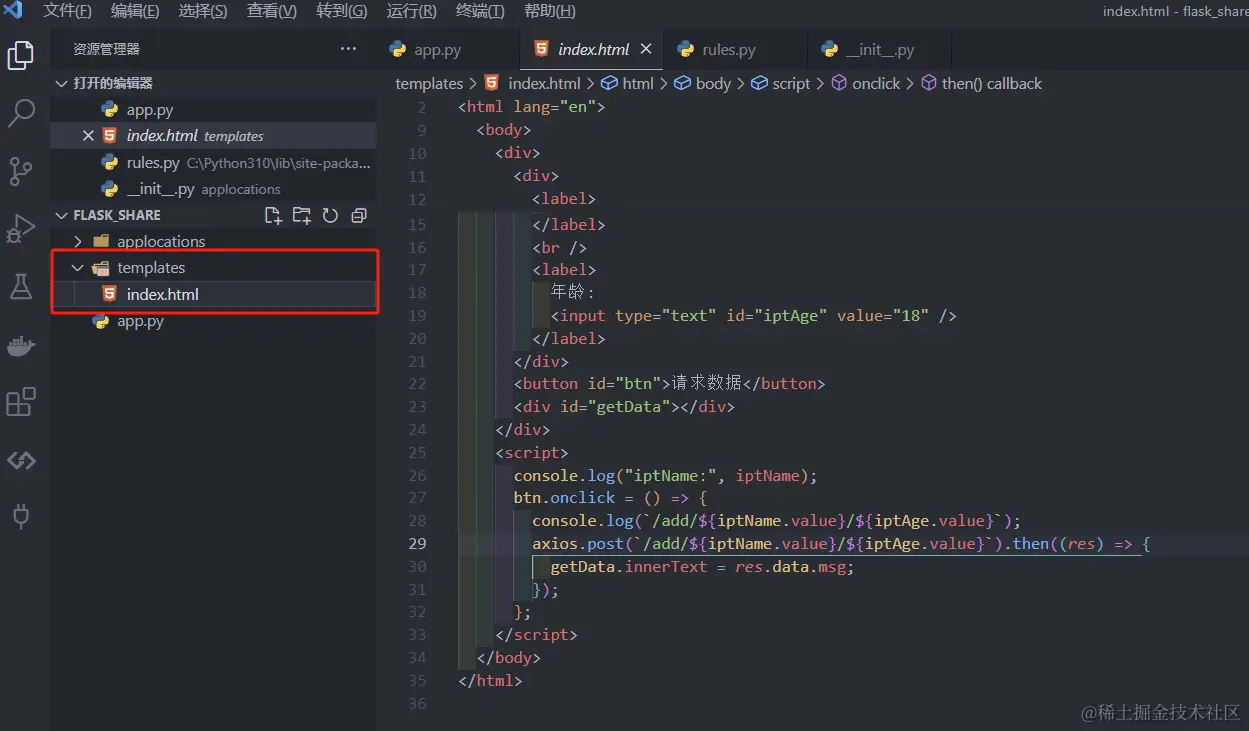Open the 运行(R) menu
Viewport: 1249px width, 731px height.
(x=411, y=12)
